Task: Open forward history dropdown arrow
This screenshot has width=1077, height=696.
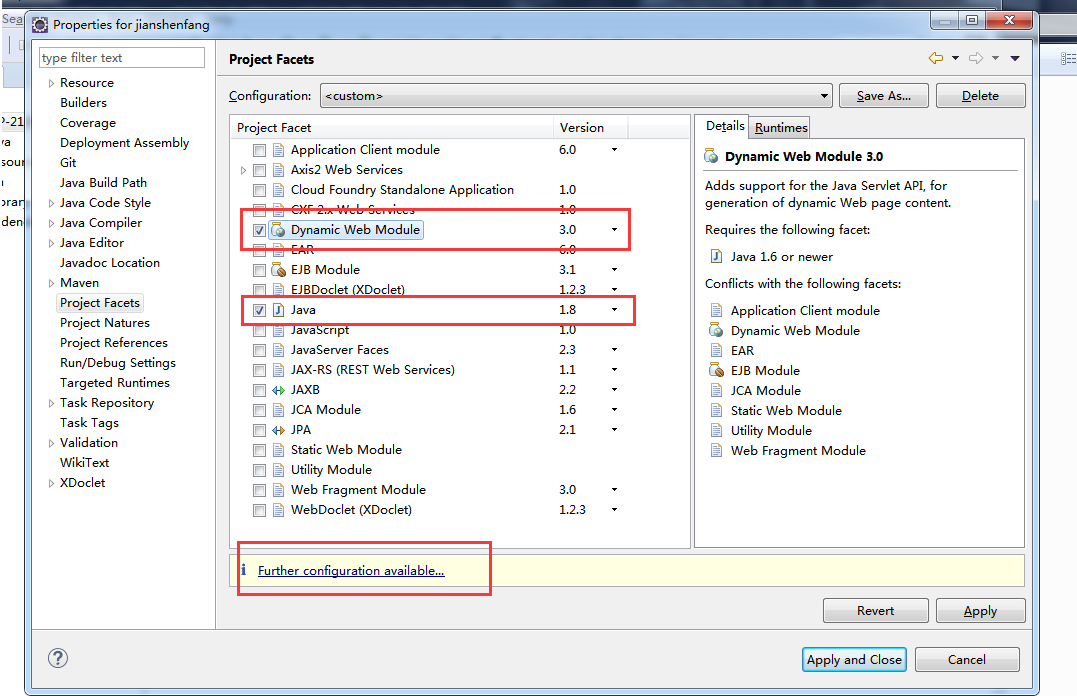Action: [995, 58]
